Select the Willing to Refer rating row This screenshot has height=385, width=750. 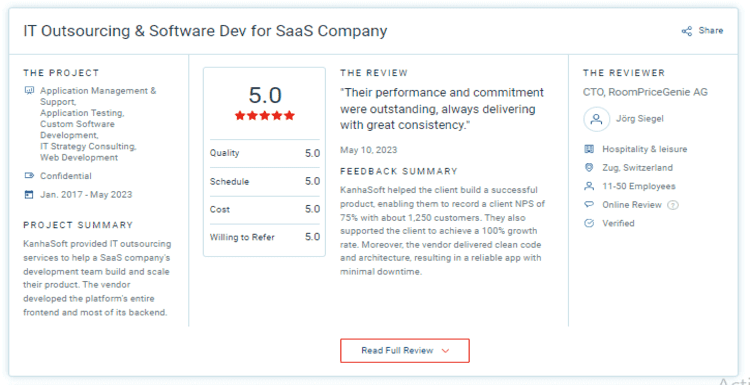point(265,237)
